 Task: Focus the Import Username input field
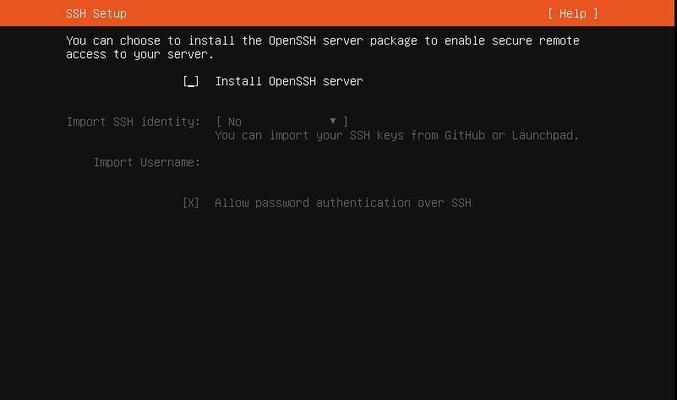tap(396, 162)
